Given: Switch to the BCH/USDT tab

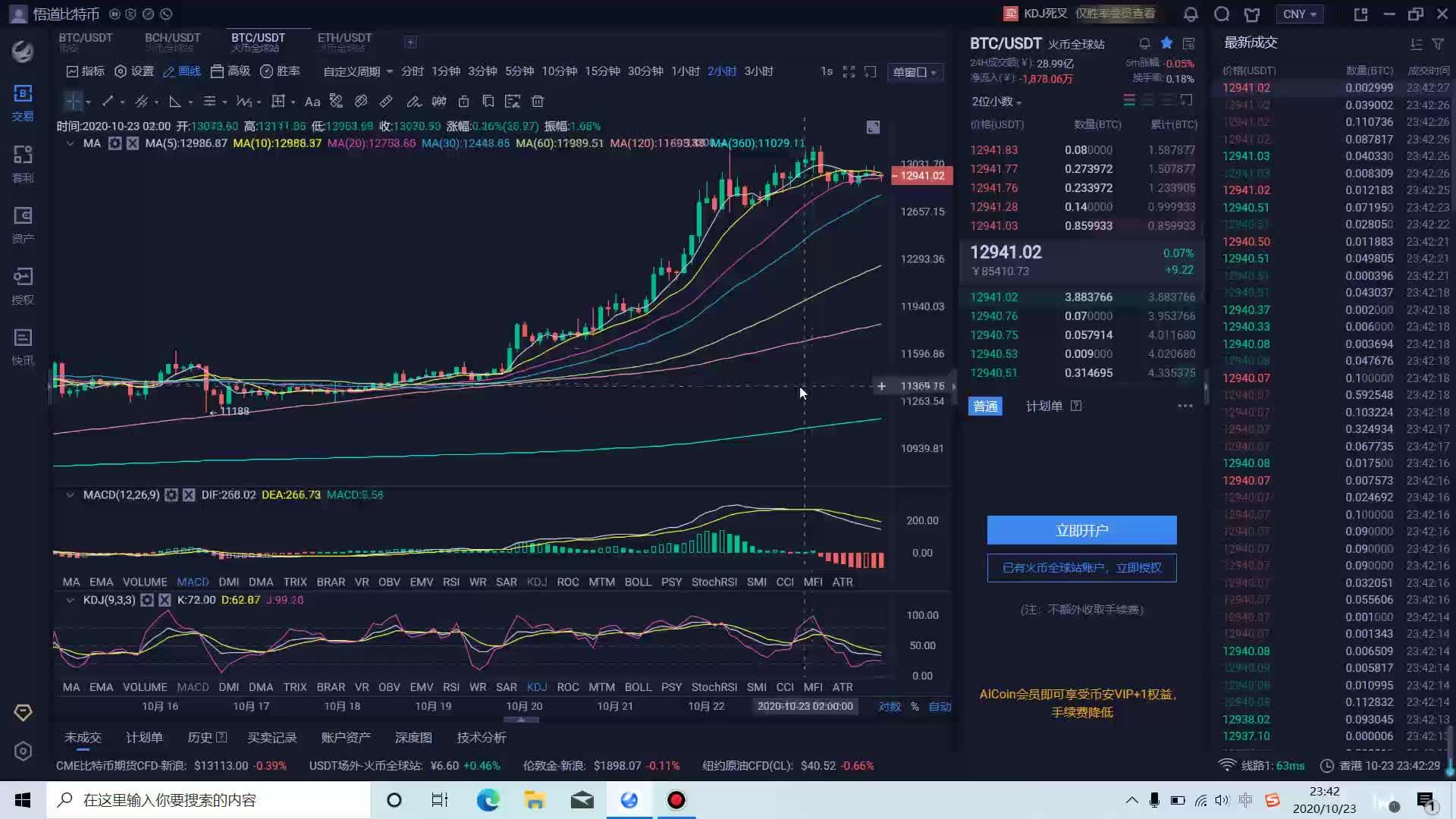Looking at the screenshot, I should [172, 42].
